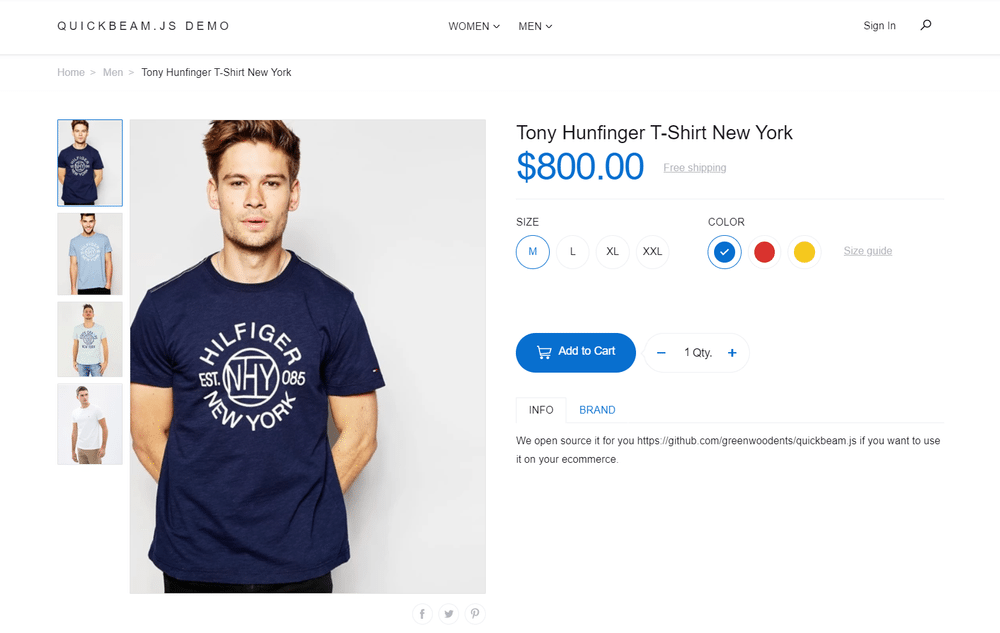The width and height of the screenshot is (1000, 633).
Task: Pick size XXL
Action: click(652, 252)
